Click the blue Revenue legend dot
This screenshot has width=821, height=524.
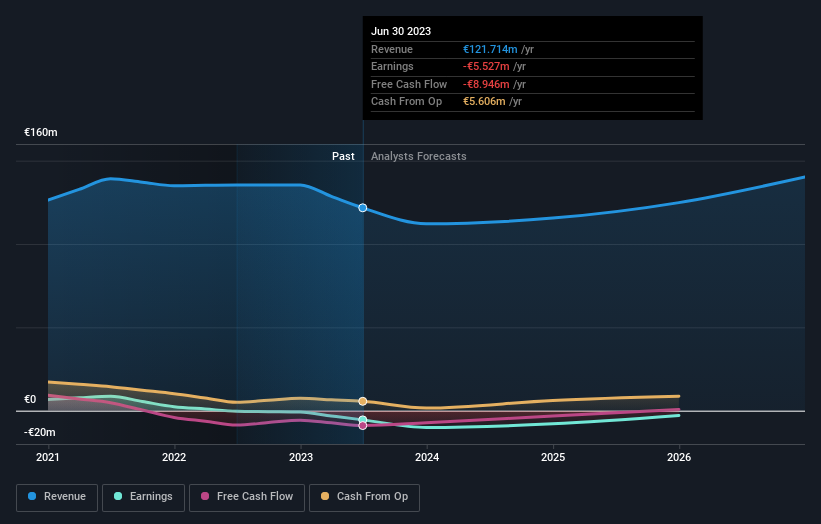32,496
